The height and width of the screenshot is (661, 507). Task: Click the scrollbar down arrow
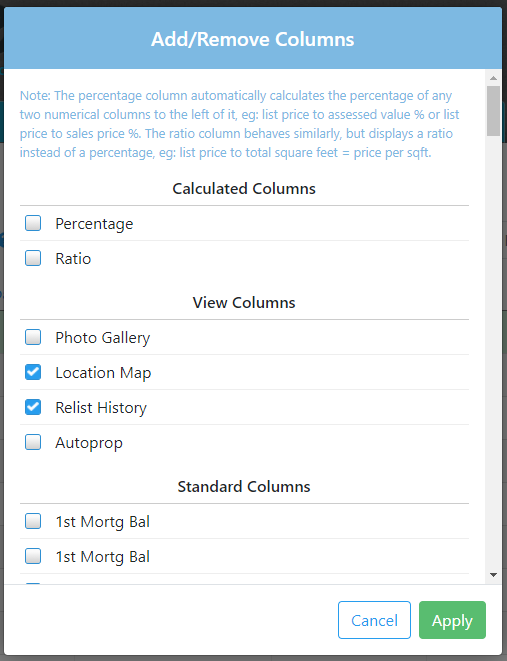point(493,575)
